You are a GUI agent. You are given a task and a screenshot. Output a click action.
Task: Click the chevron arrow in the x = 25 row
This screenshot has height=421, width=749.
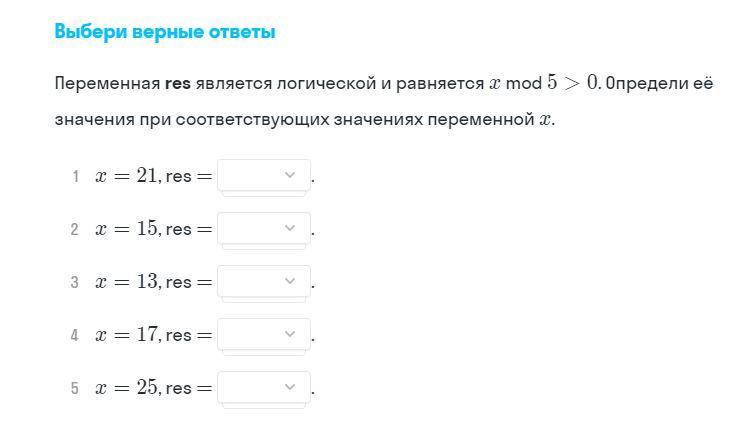click(290, 387)
